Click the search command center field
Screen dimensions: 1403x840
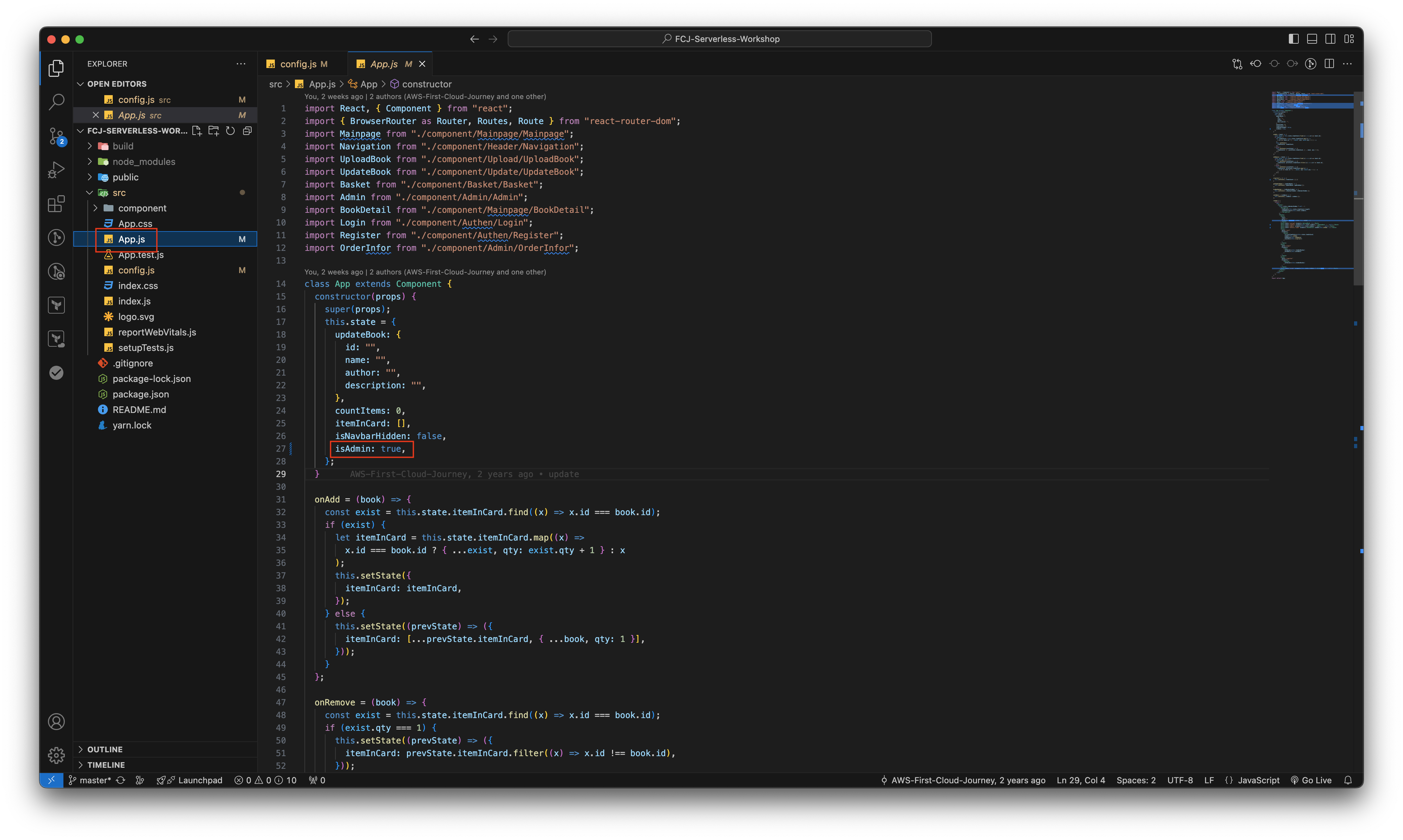pos(719,39)
